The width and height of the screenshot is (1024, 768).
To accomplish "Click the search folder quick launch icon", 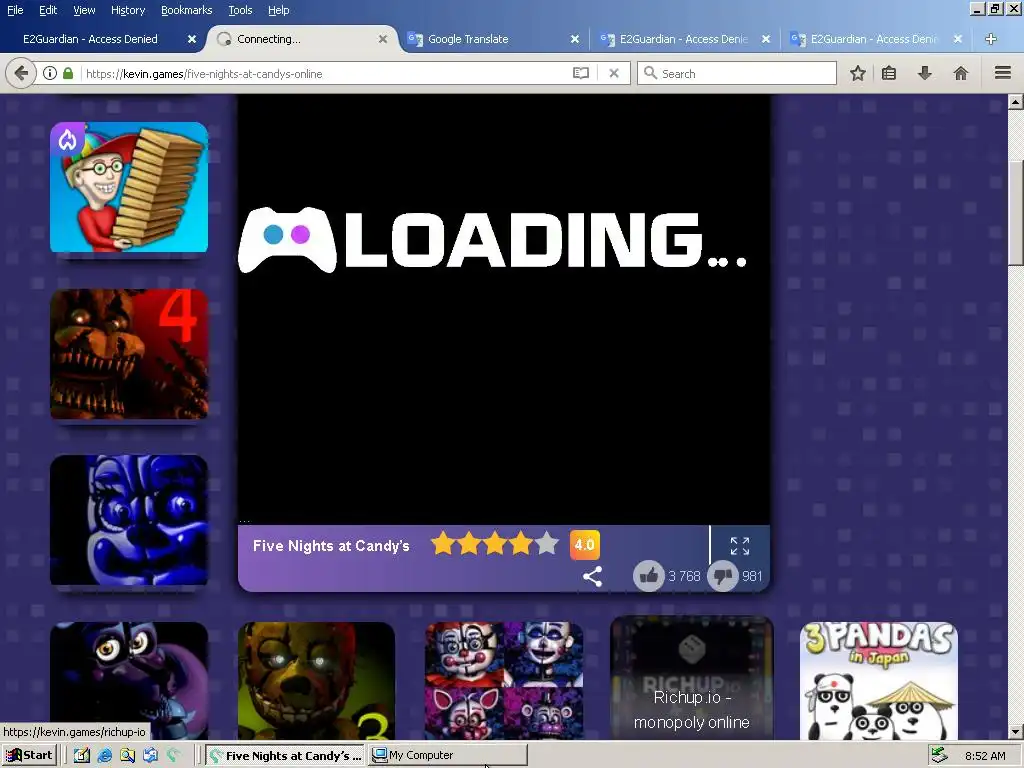I will pos(127,756).
